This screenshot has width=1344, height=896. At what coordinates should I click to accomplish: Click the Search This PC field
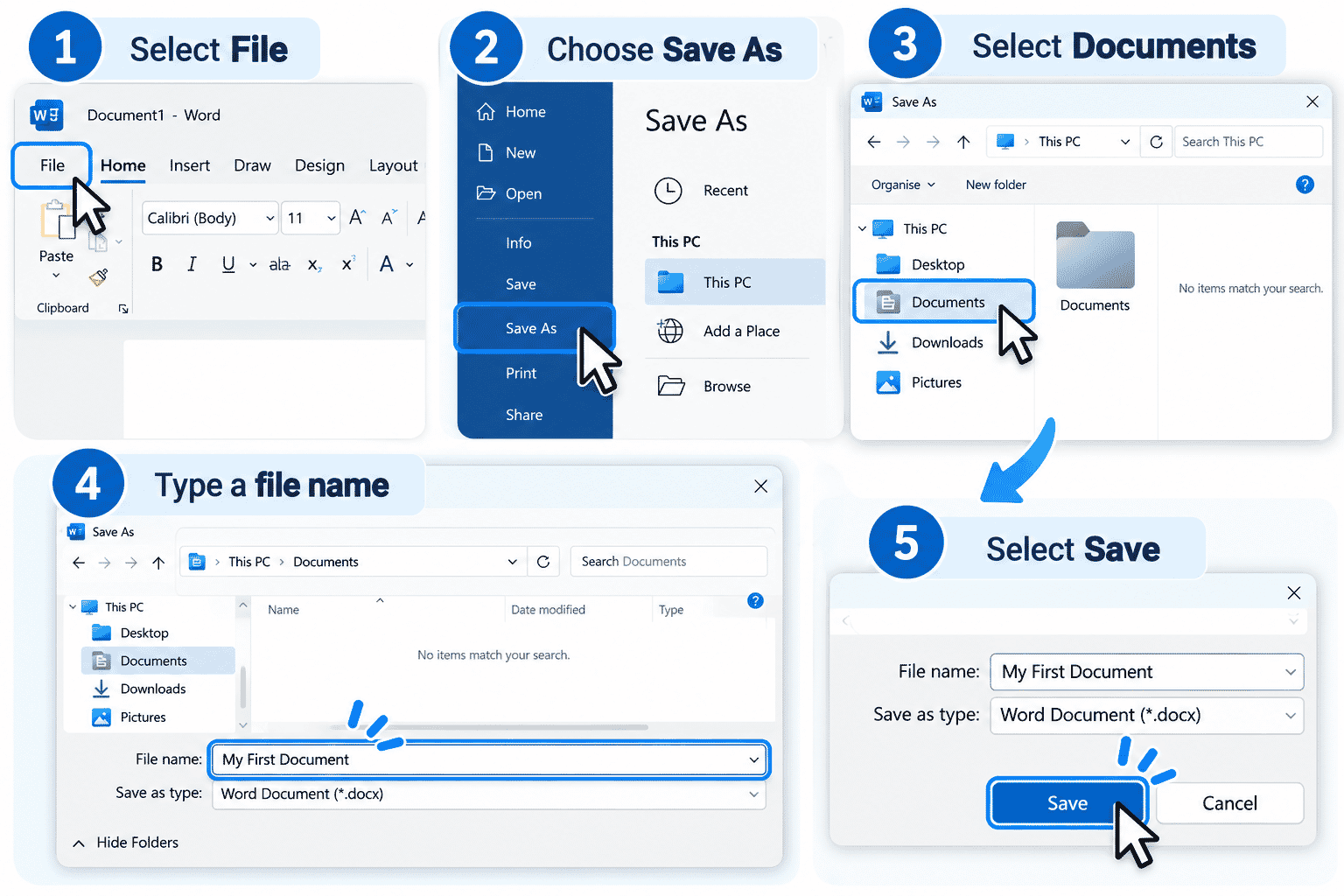tap(1248, 142)
